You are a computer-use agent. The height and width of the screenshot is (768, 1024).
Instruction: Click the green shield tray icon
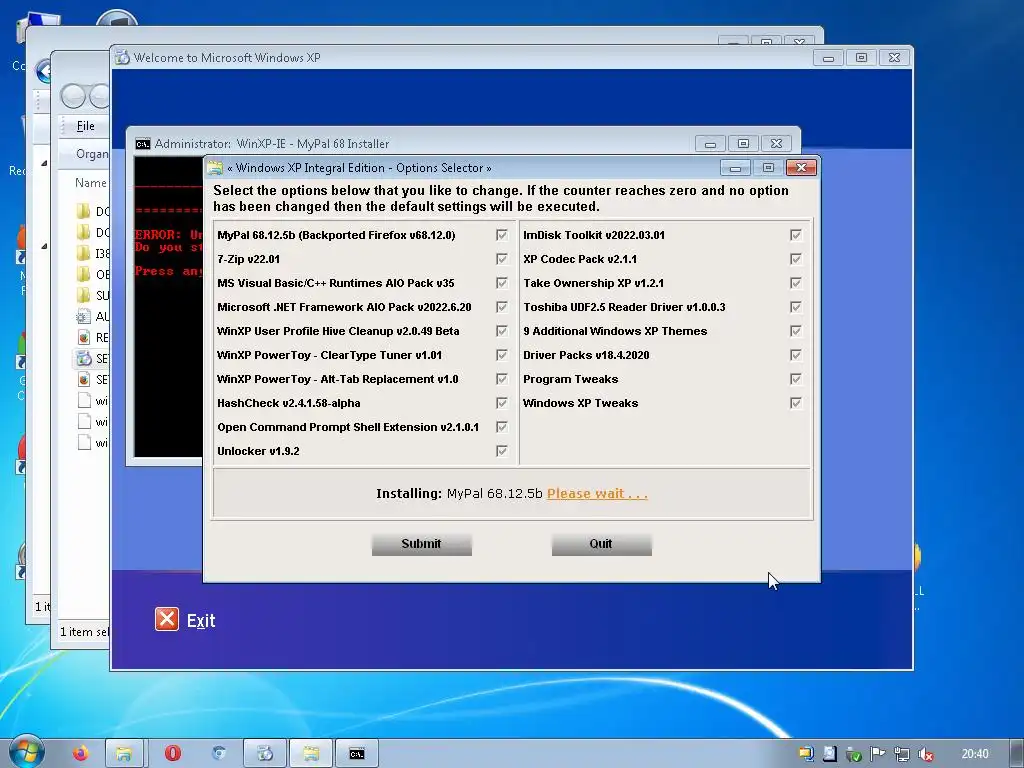[854, 754]
